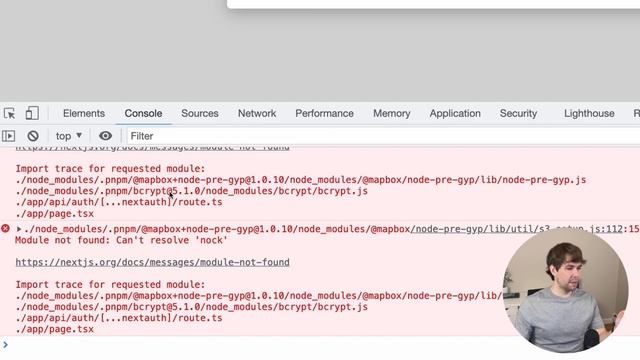
Task: Click the red error icon beside the nock error
Action: (5, 229)
